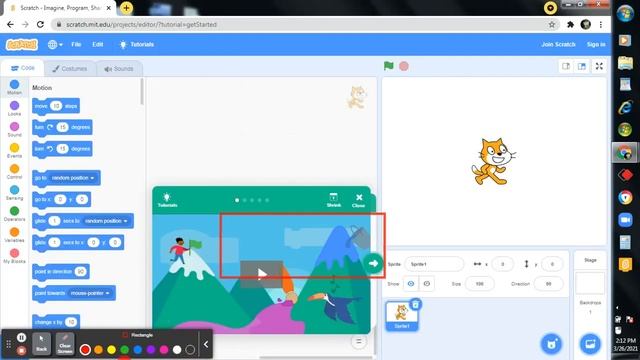The width and height of the screenshot is (640, 360).
Task: Click the sprite Size field
Action: [x=479, y=284]
